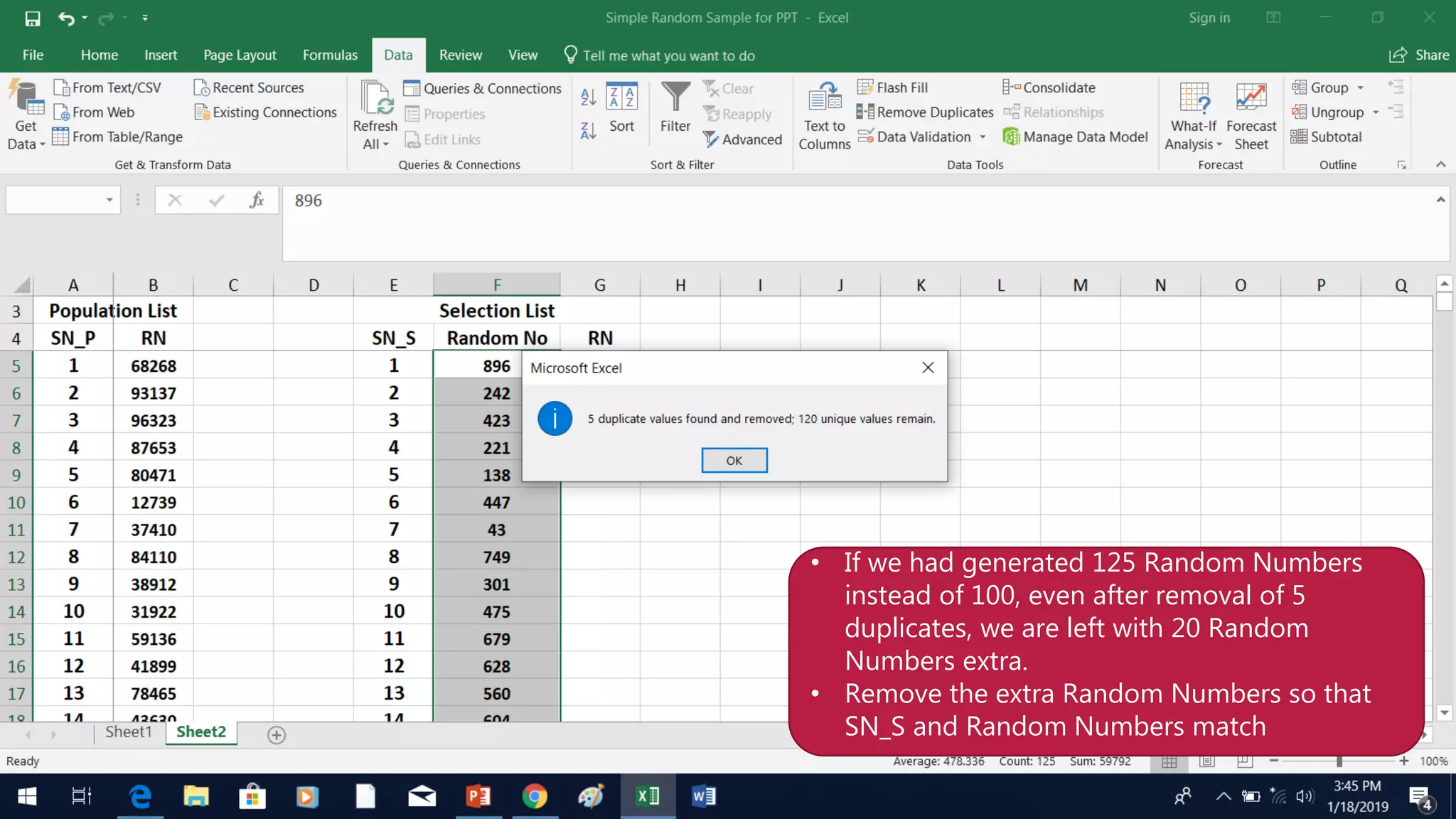This screenshot has height=819, width=1456.
Task: Collapse the ribbon with the chevron
Action: tap(1440, 164)
